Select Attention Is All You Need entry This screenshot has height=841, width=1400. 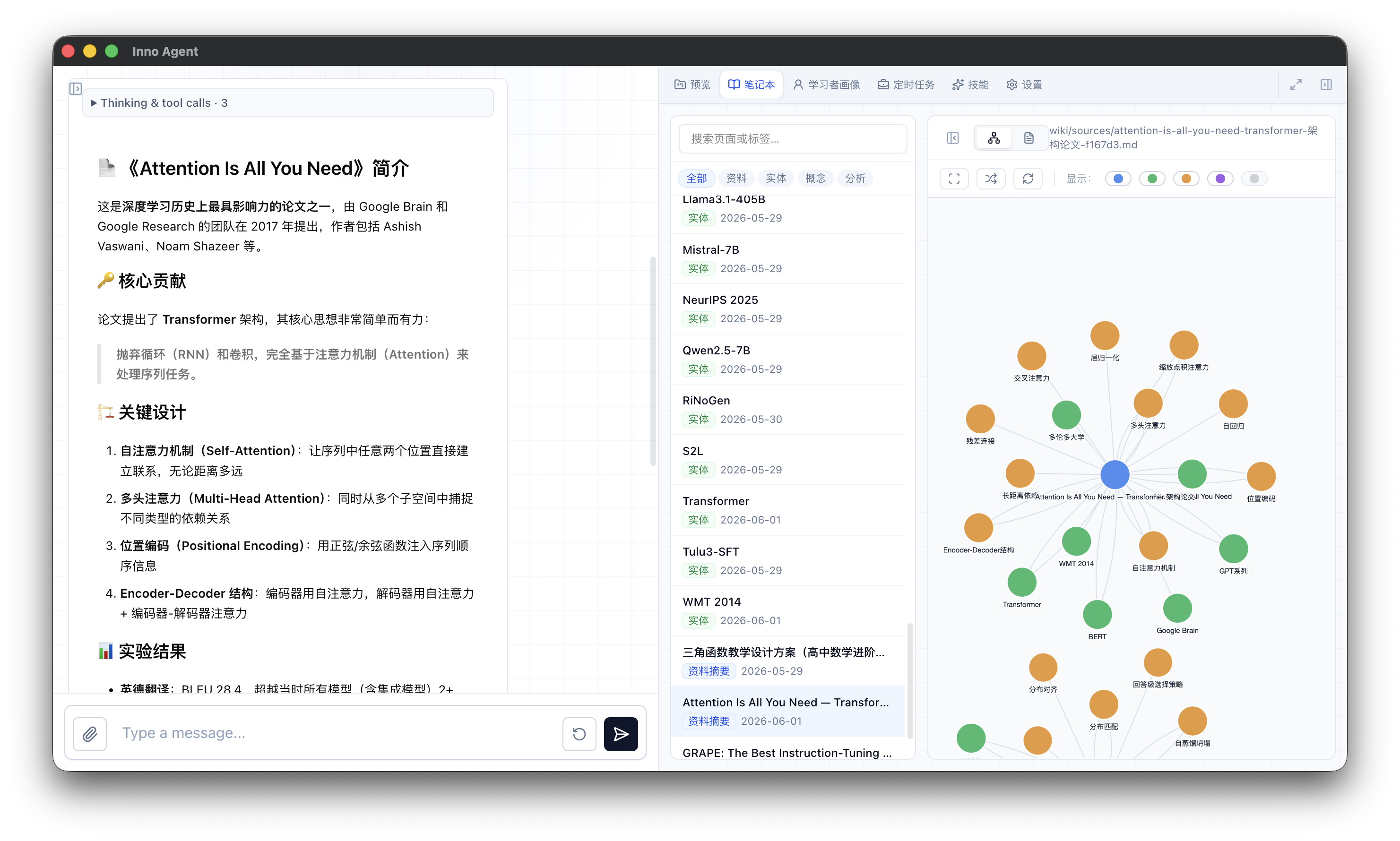[x=788, y=711]
